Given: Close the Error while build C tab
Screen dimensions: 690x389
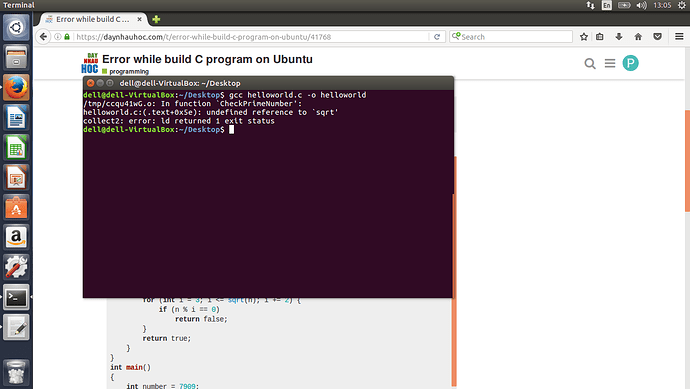Looking at the screenshot, I should (x=139, y=19).
